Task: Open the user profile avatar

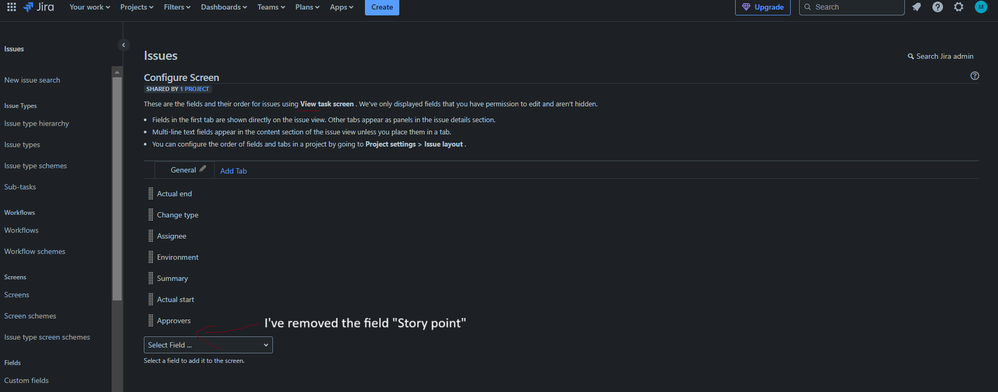Action: coord(980,7)
